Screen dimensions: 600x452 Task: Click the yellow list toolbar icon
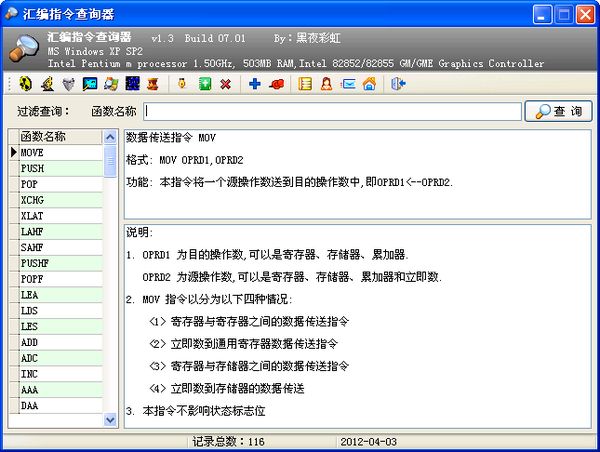305,83
